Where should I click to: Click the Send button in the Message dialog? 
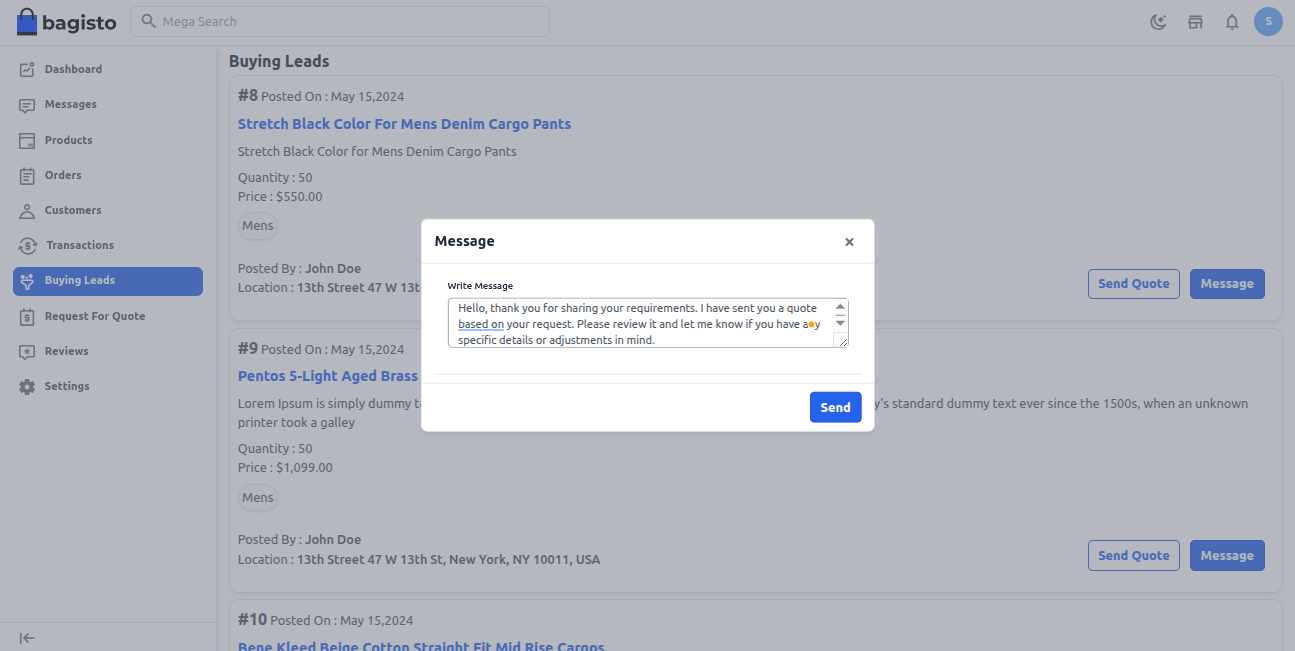(835, 407)
